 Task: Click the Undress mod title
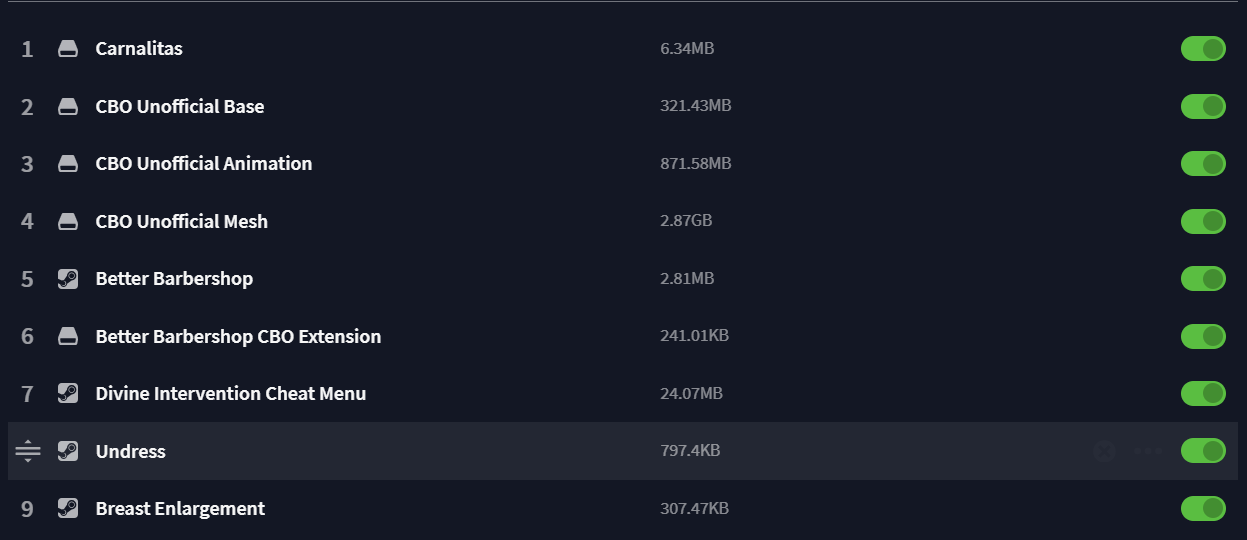click(131, 452)
